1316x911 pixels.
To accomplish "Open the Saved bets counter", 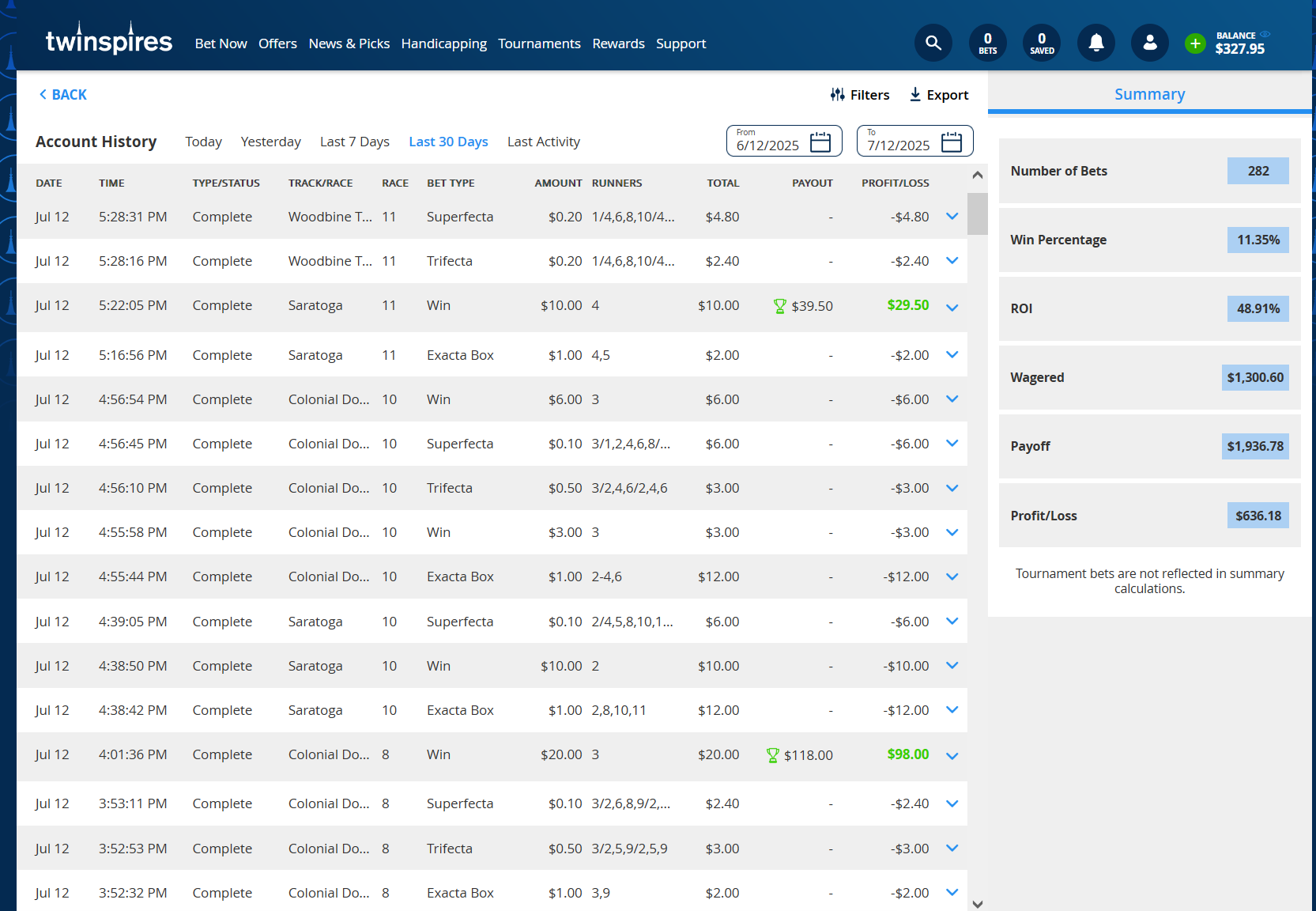I will (x=1042, y=43).
